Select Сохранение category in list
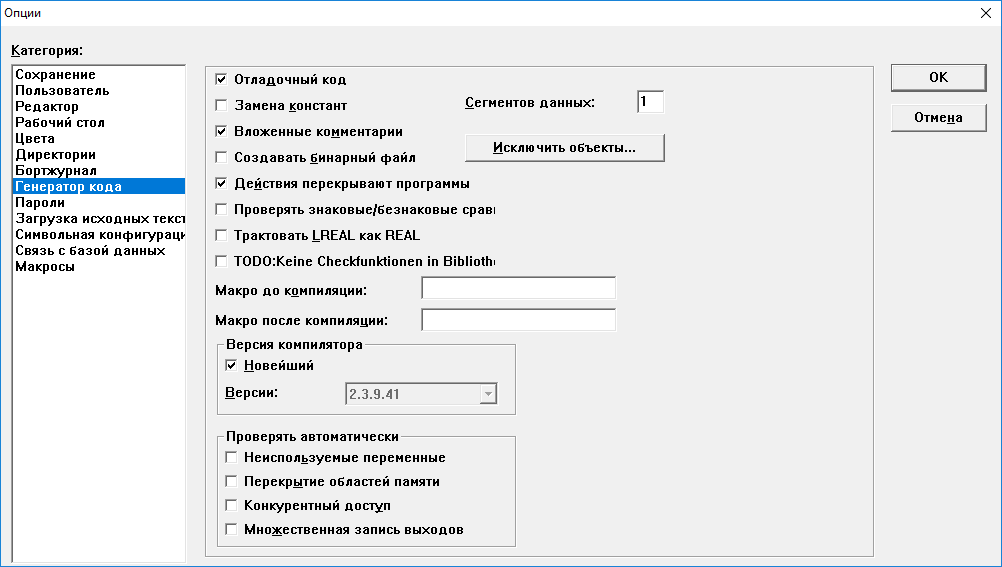 (x=56, y=75)
